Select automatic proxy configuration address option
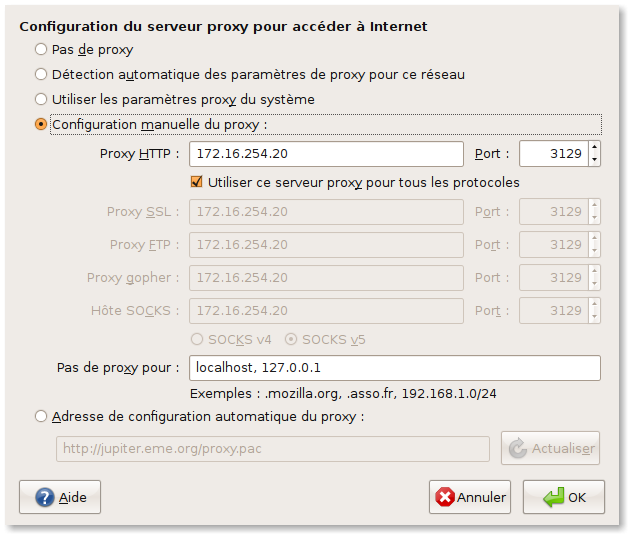628x534 pixels. 41,417
